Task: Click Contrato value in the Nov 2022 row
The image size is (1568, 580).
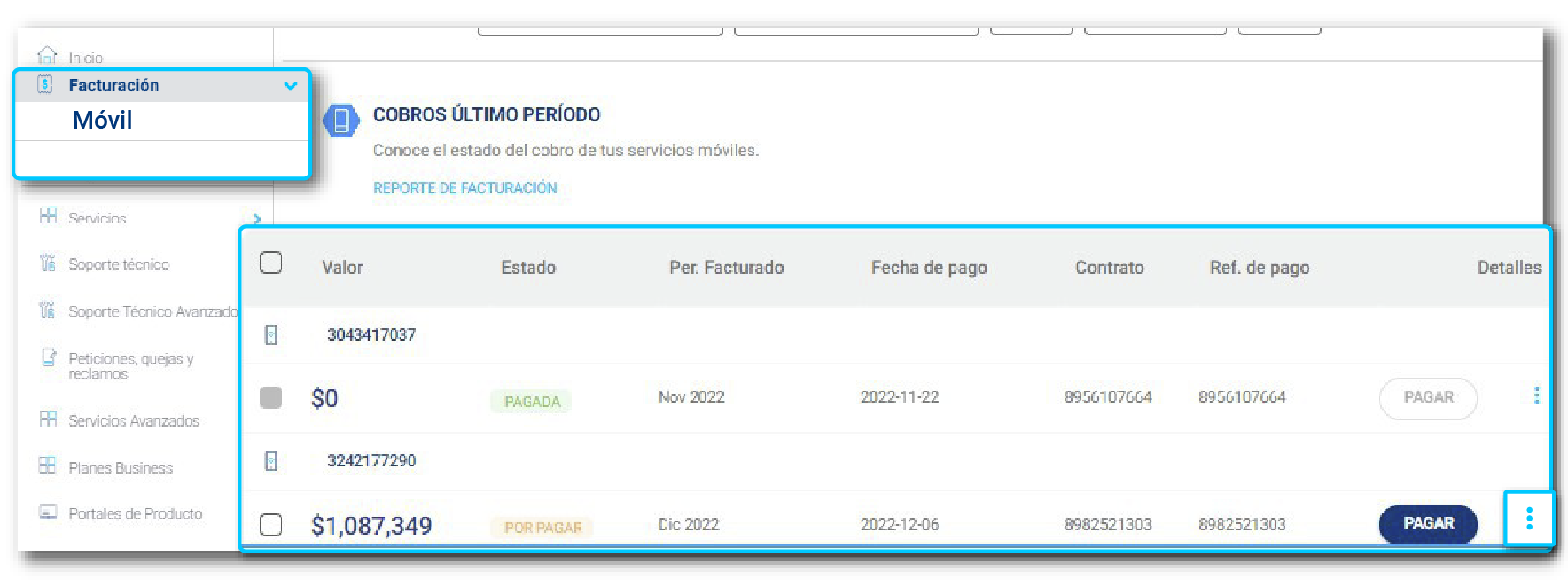Action: click(1107, 397)
